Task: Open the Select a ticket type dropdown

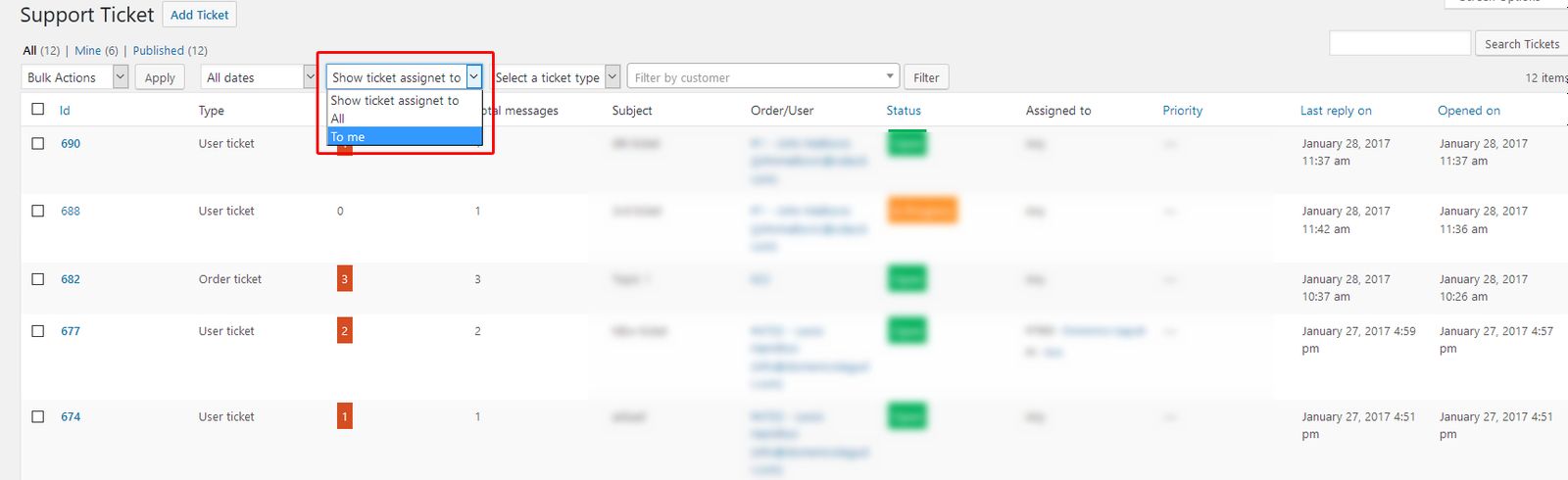Action: (557, 77)
